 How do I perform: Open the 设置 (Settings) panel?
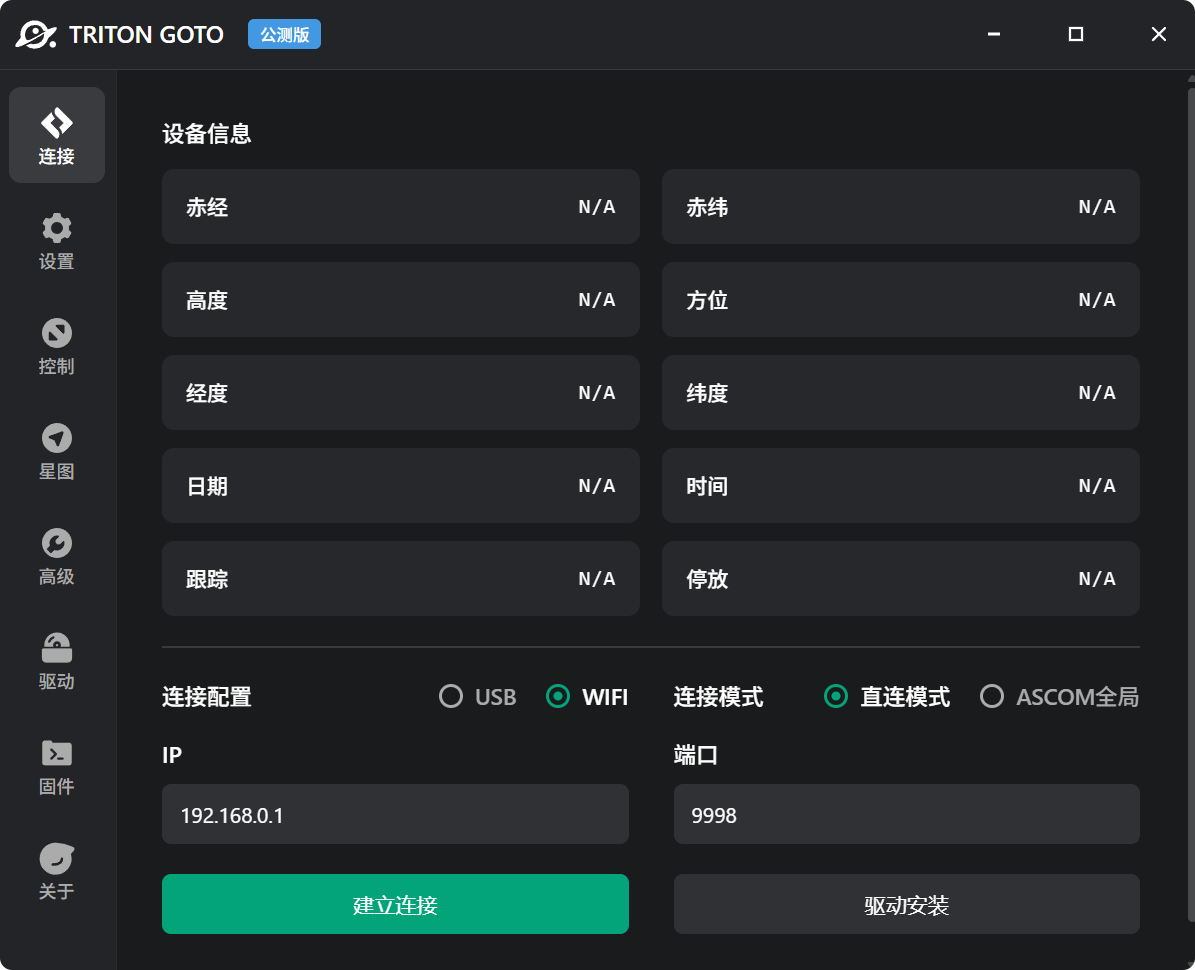57,241
